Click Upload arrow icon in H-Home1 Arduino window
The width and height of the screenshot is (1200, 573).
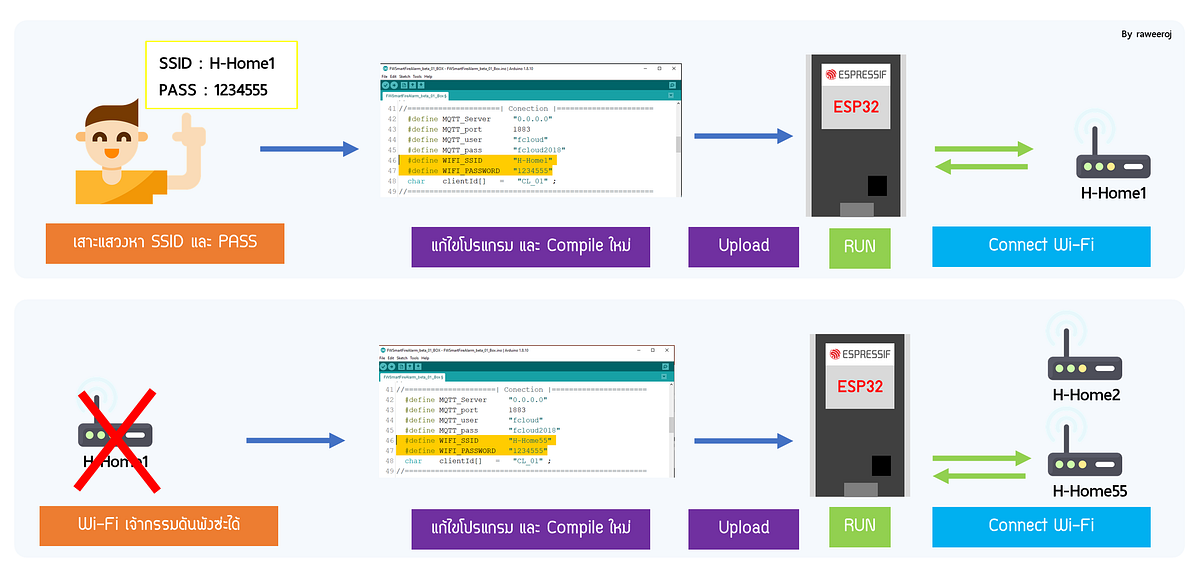click(x=394, y=86)
